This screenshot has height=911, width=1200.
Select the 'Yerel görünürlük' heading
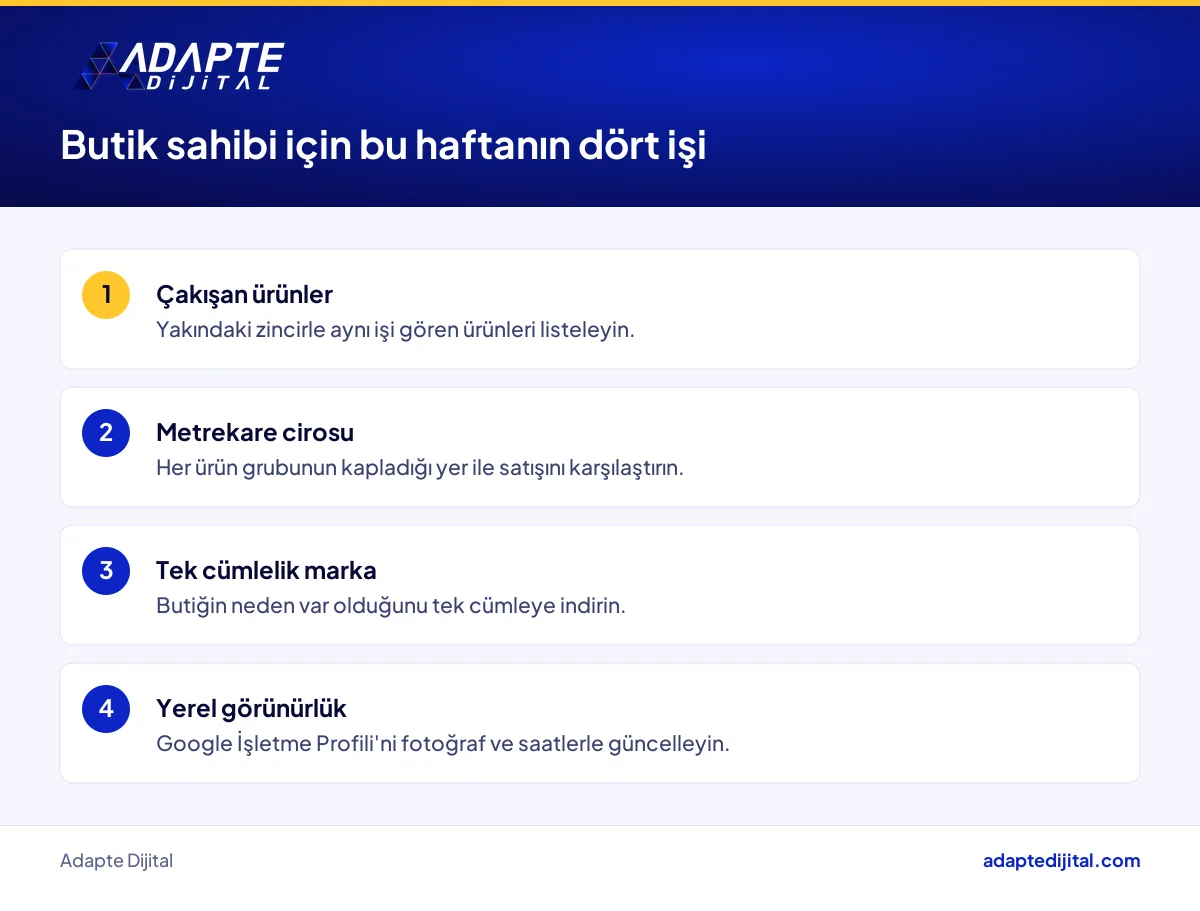[251, 709]
